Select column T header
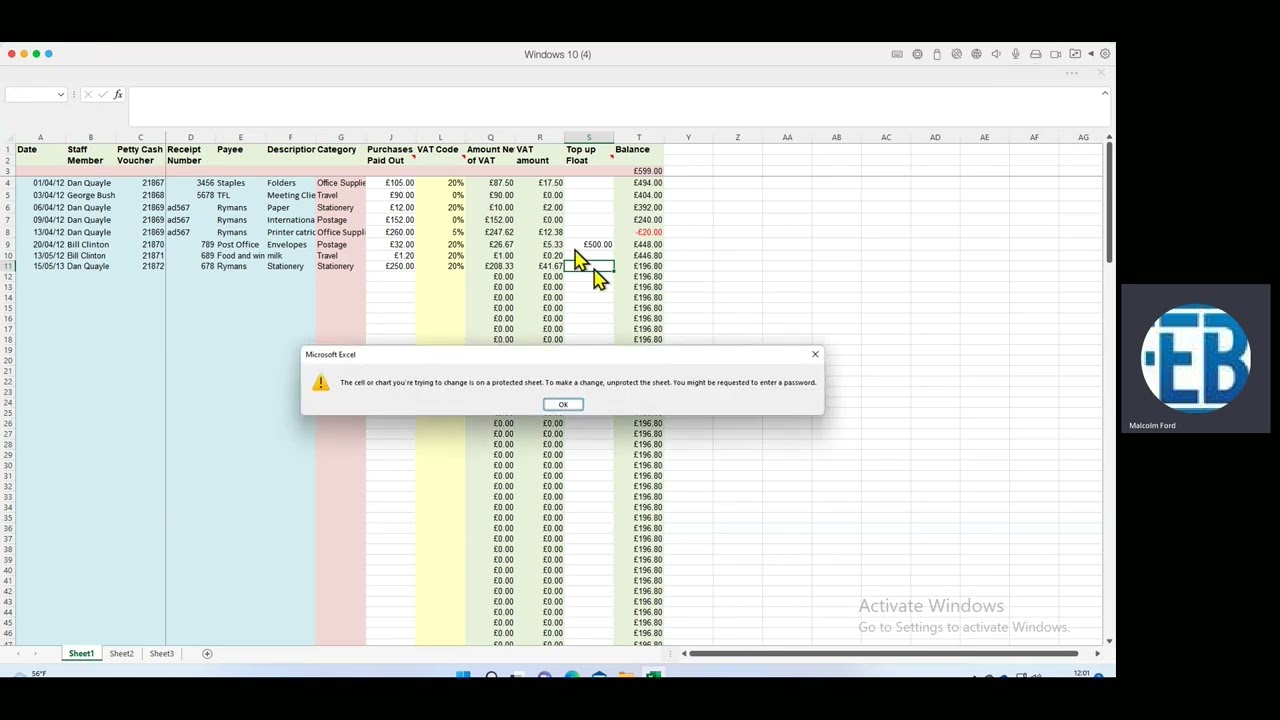This screenshot has height=720, width=1280. (x=639, y=137)
